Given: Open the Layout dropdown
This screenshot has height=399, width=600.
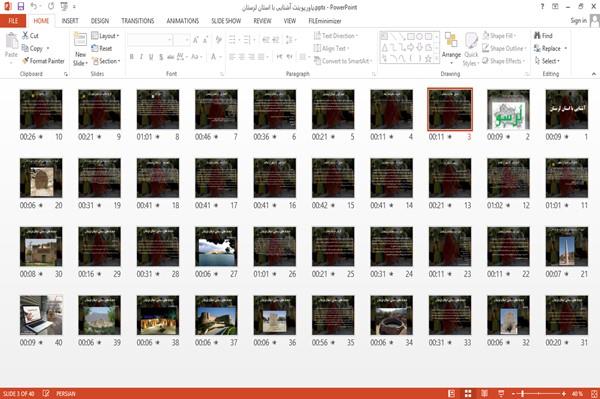Looking at the screenshot, I should point(106,36).
